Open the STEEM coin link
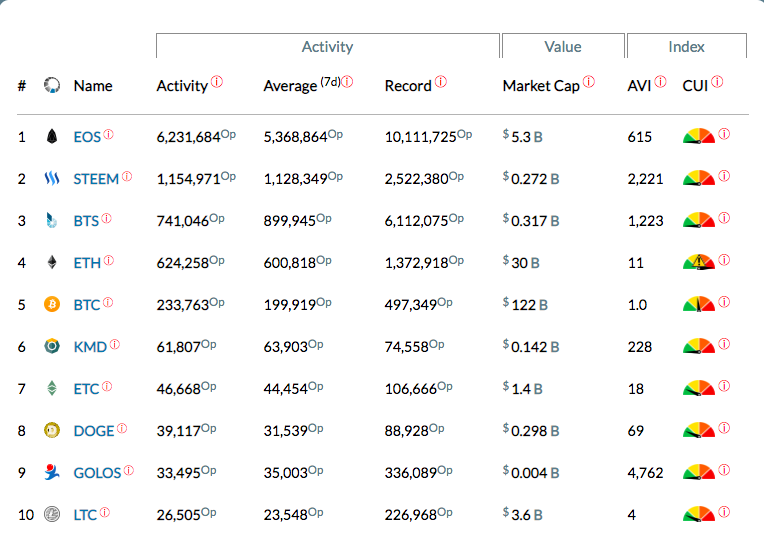764x536 pixels. (x=96, y=179)
